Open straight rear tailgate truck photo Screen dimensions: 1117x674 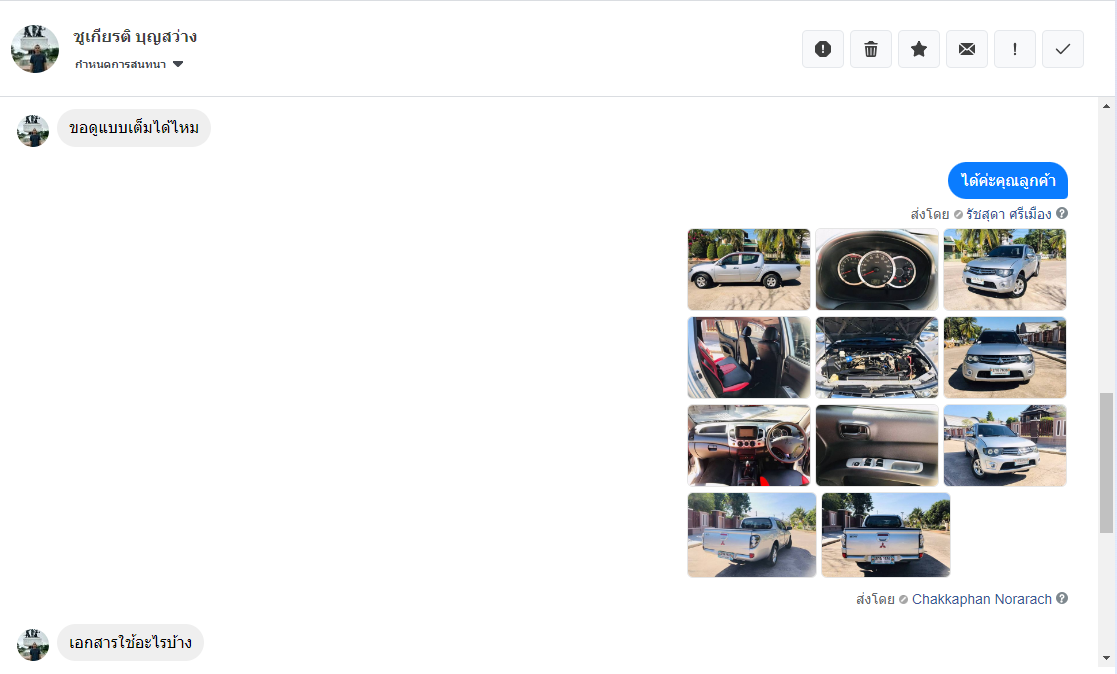885,535
